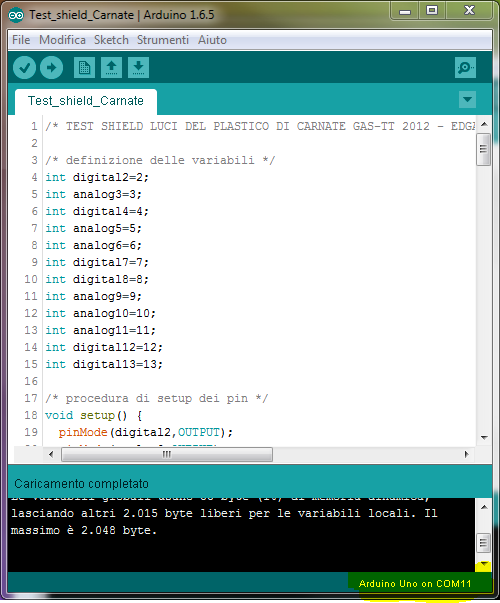500x603 pixels.
Task: Open the Serial Monitor magnifier icon
Action: tap(465, 68)
